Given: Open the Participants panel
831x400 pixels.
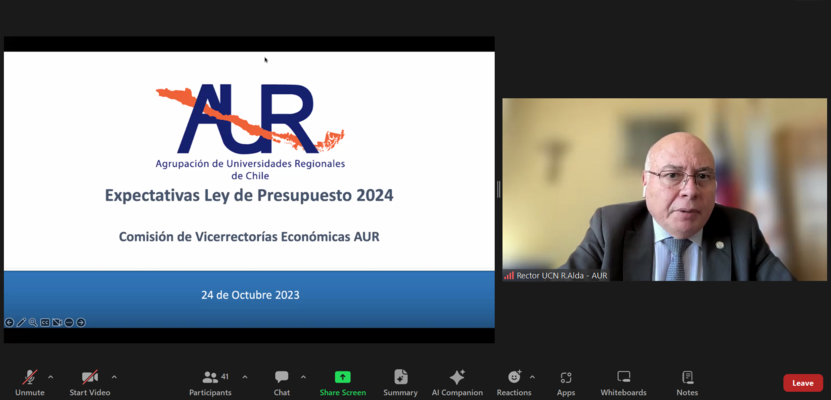Looking at the screenshot, I should point(210,383).
